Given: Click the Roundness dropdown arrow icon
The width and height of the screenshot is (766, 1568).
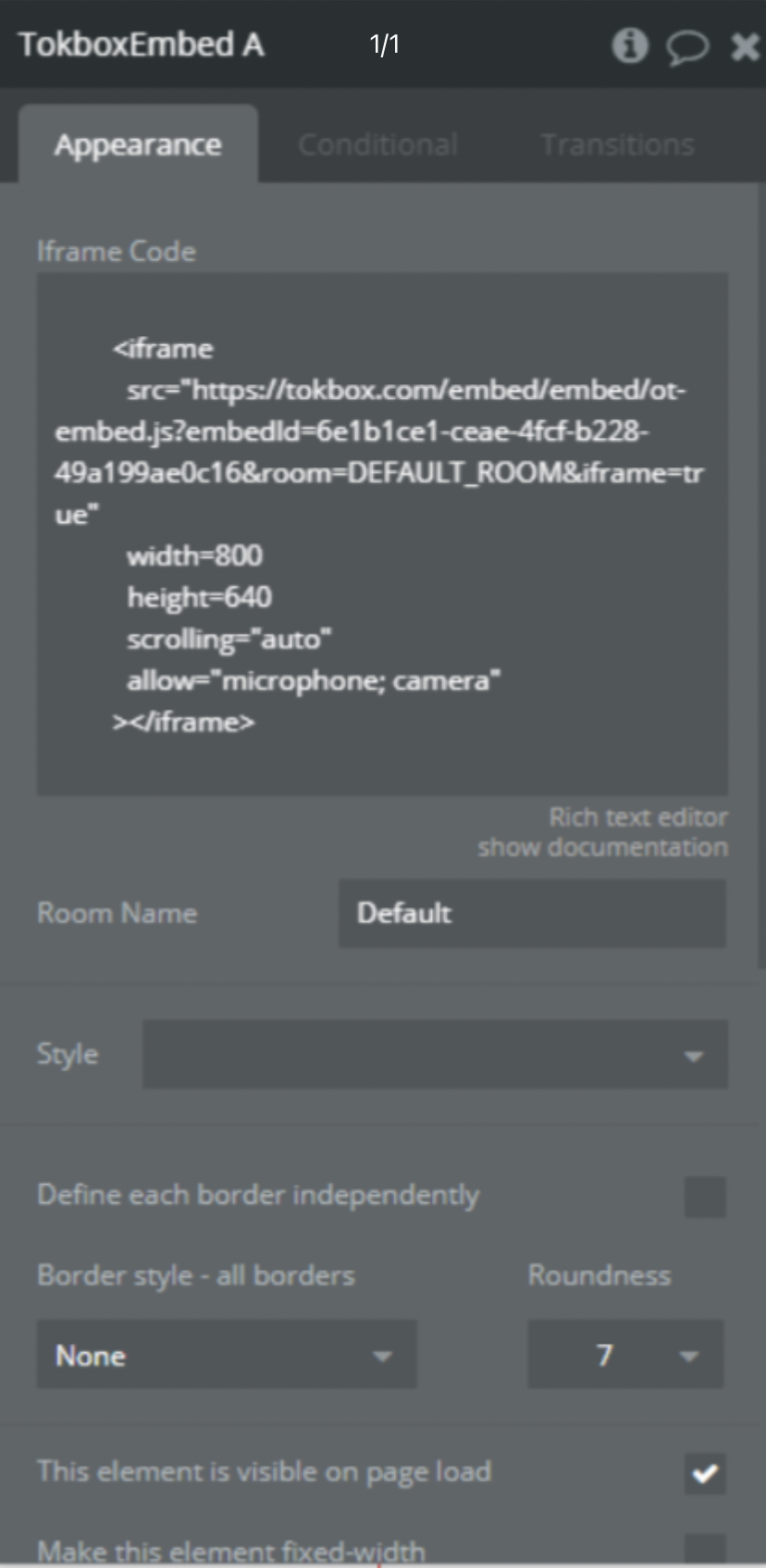Looking at the screenshot, I should (x=687, y=1357).
